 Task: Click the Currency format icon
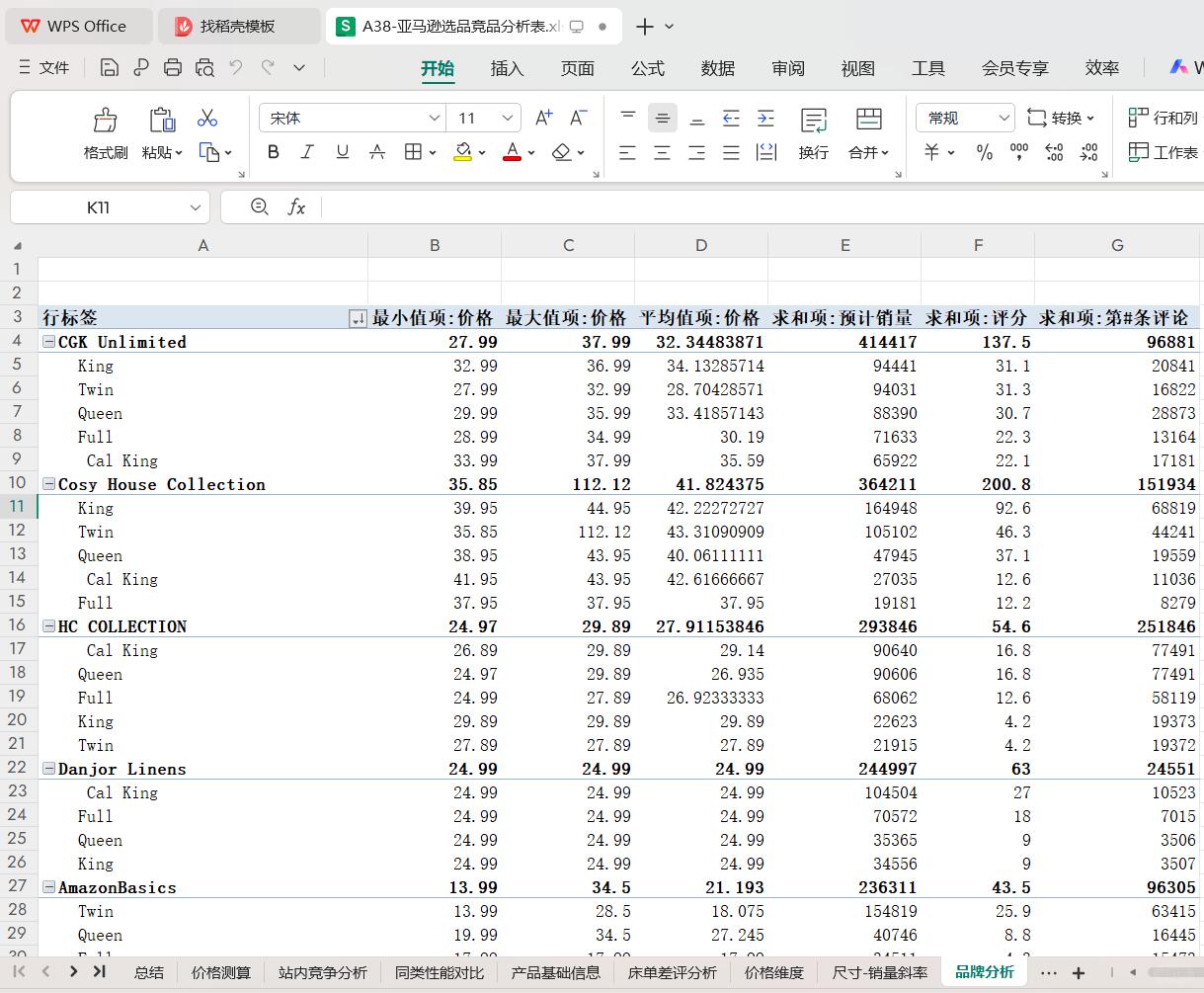tap(931, 152)
